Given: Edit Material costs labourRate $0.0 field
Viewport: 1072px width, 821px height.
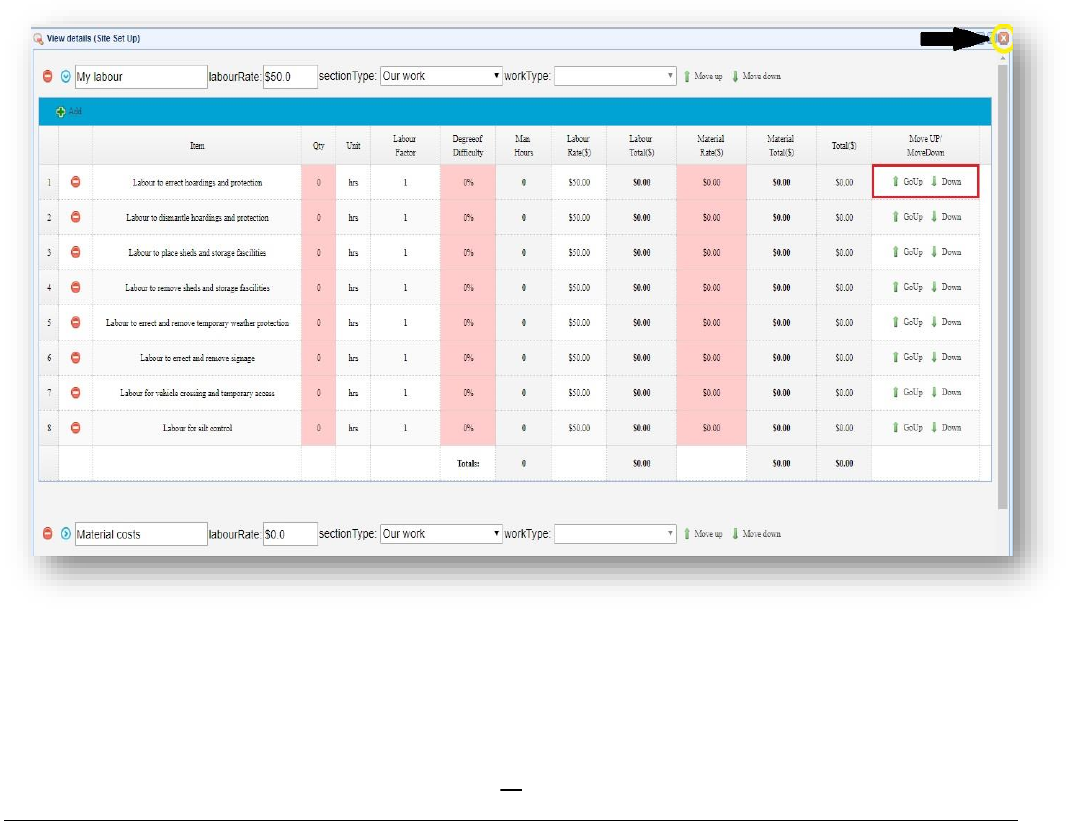Looking at the screenshot, I should coord(290,534).
